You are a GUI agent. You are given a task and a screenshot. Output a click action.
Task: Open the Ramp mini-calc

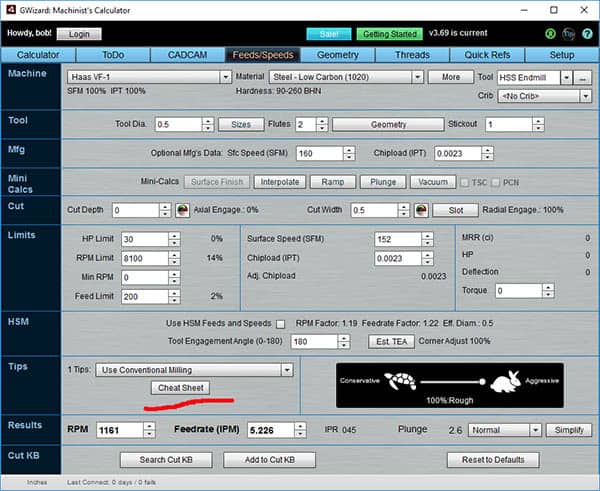pyautogui.click(x=333, y=182)
